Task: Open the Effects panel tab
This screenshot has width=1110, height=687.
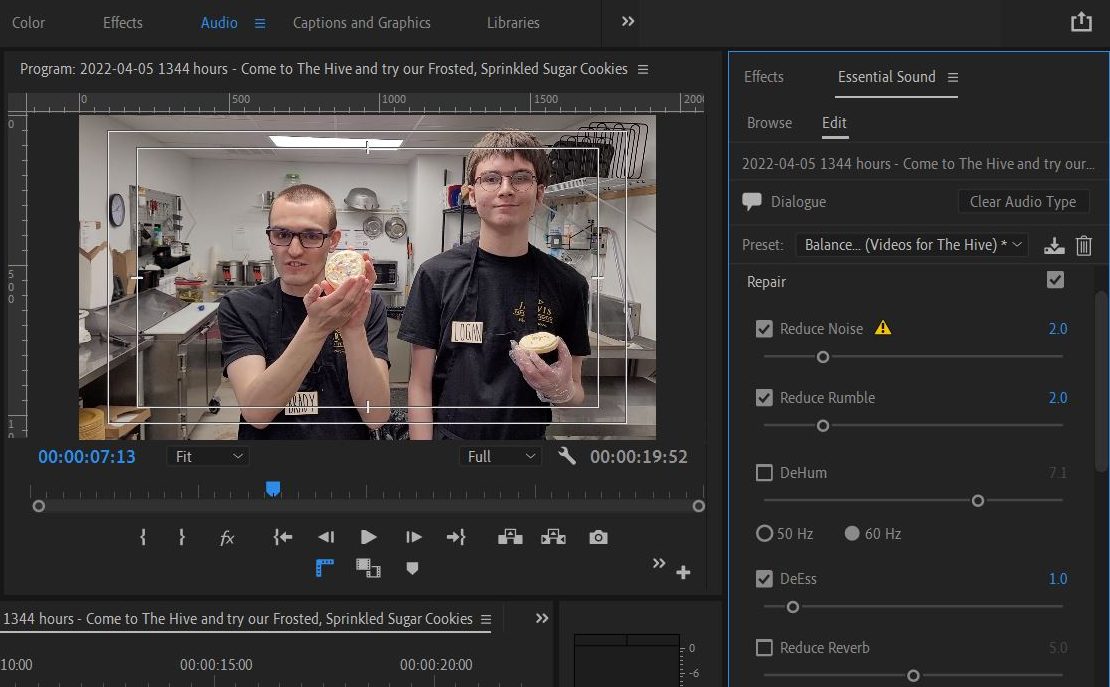Action: click(763, 76)
